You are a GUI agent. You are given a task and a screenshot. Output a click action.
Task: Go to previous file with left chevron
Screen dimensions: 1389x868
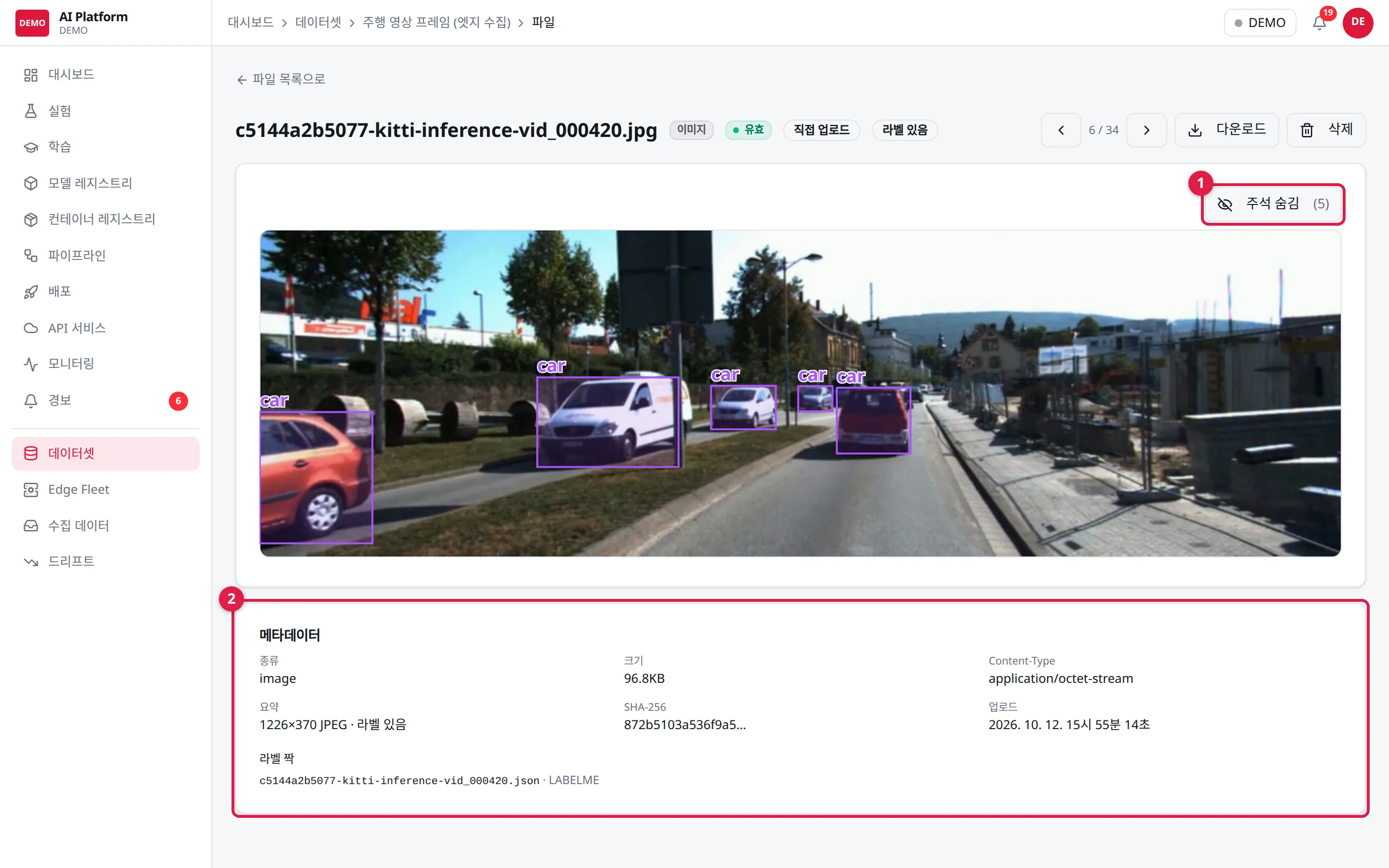1061,130
